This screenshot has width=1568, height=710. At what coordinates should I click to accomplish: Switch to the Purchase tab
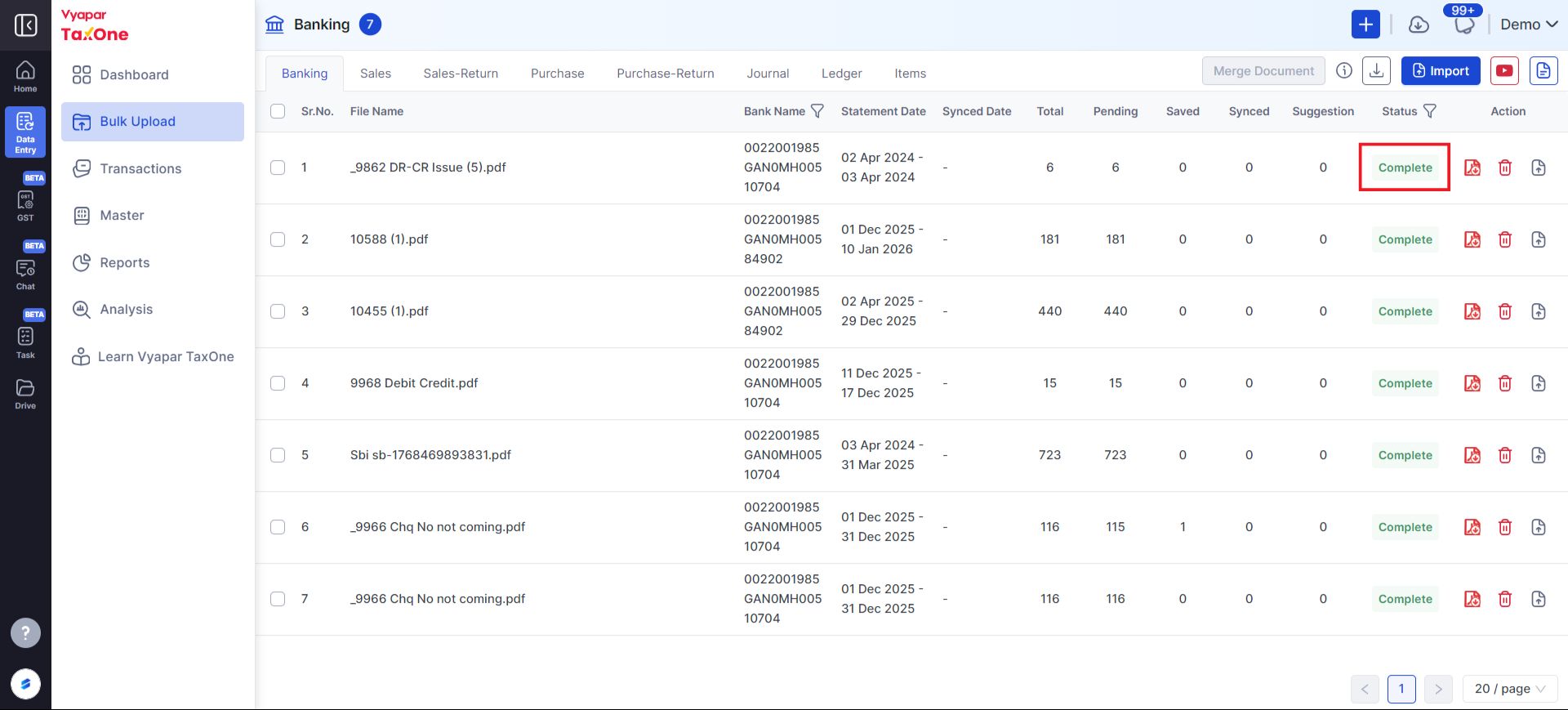[558, 74]
